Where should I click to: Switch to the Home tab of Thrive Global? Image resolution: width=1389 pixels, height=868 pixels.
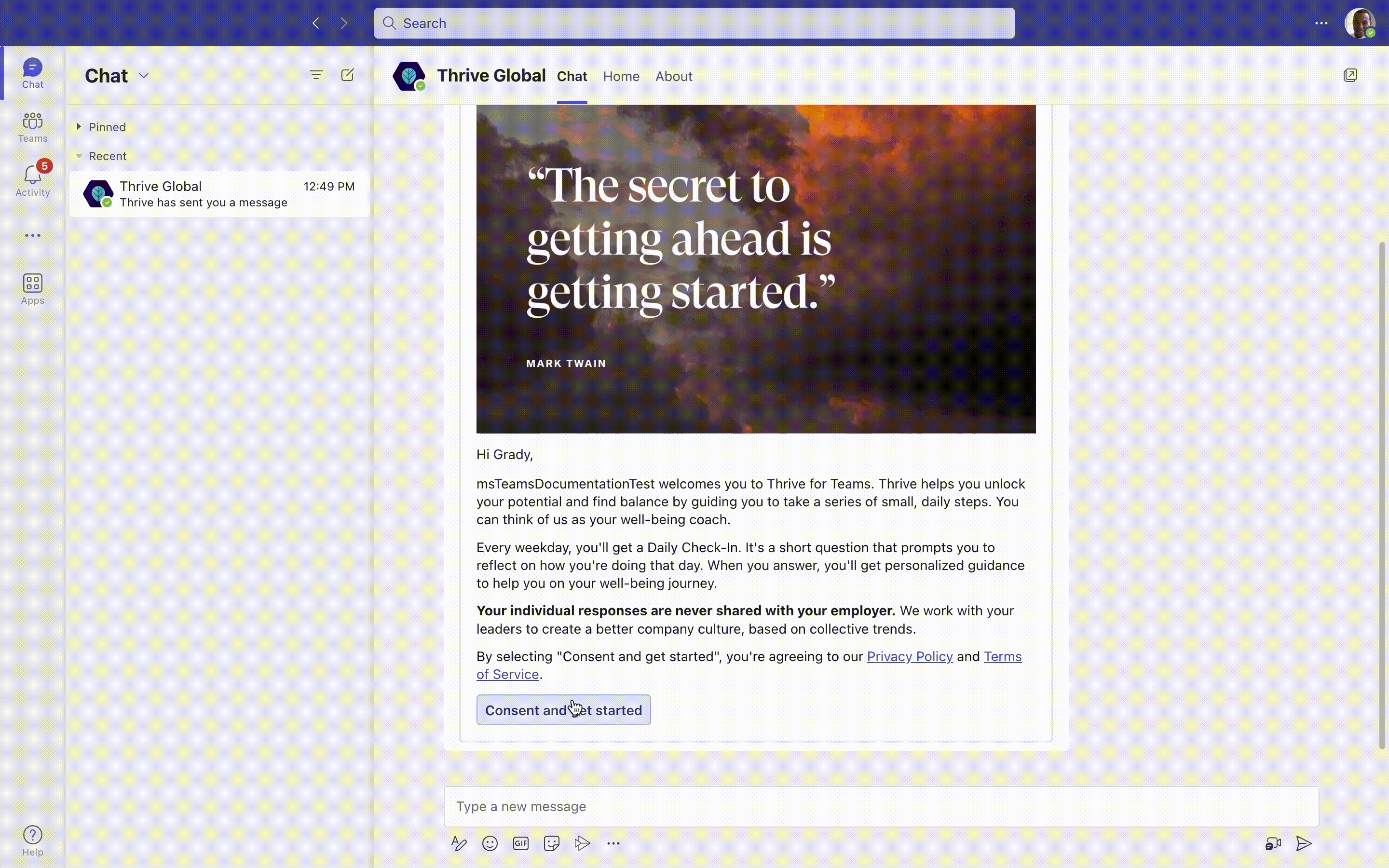coord(621,76)
